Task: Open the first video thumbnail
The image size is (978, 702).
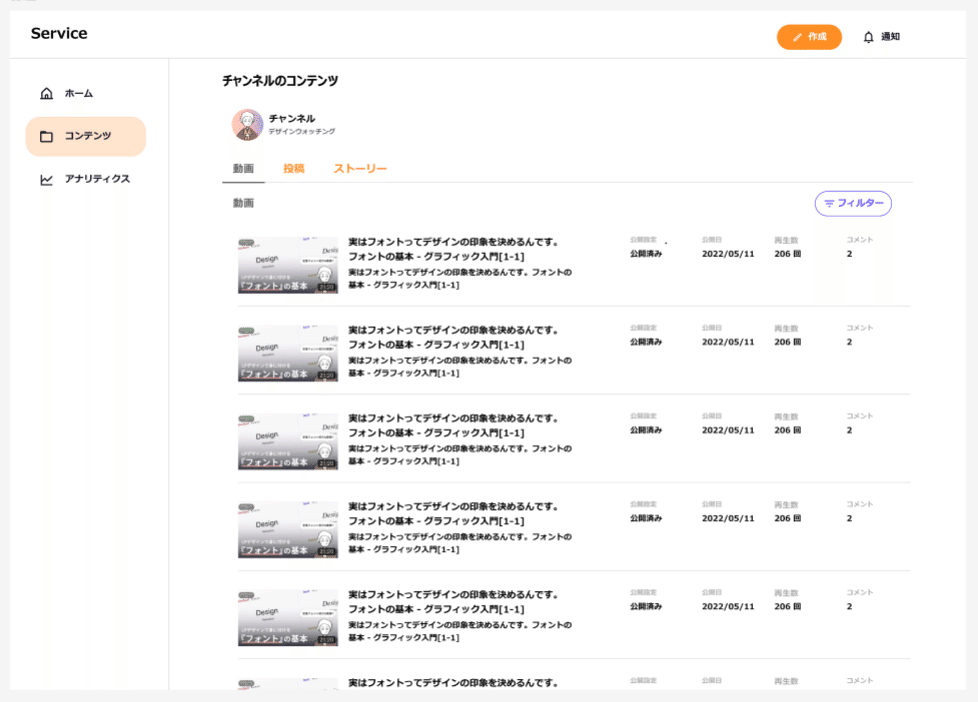Action: pos(288,265)
